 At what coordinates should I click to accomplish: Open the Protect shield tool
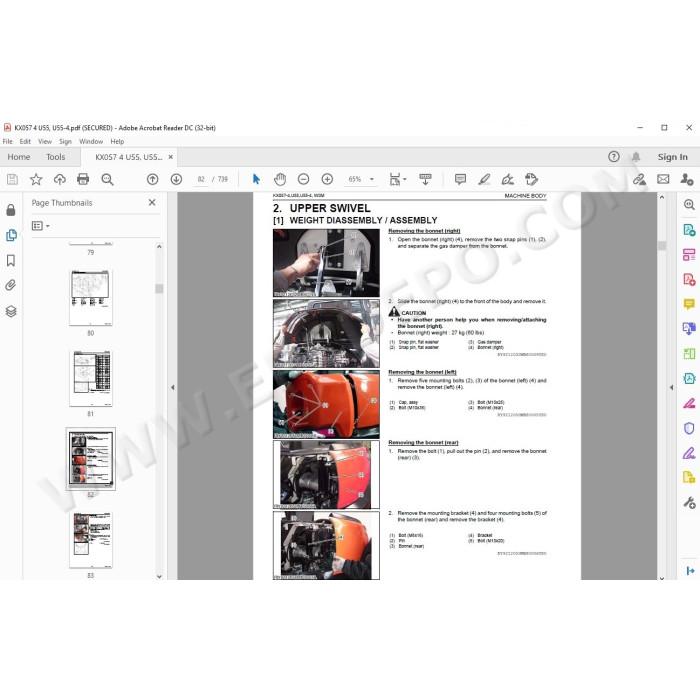pyautogui.click(x=689, y=428)
